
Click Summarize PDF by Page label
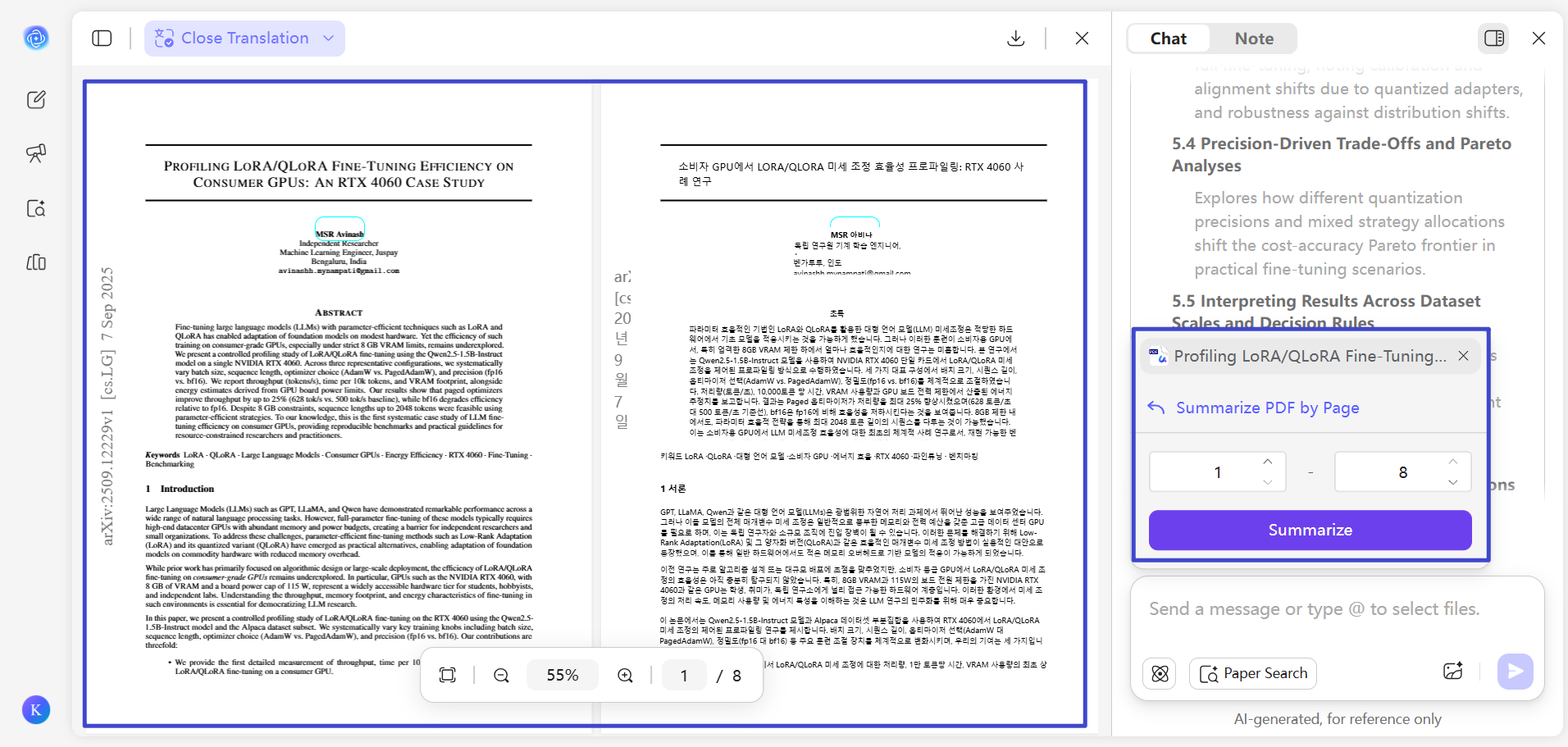1267,408
